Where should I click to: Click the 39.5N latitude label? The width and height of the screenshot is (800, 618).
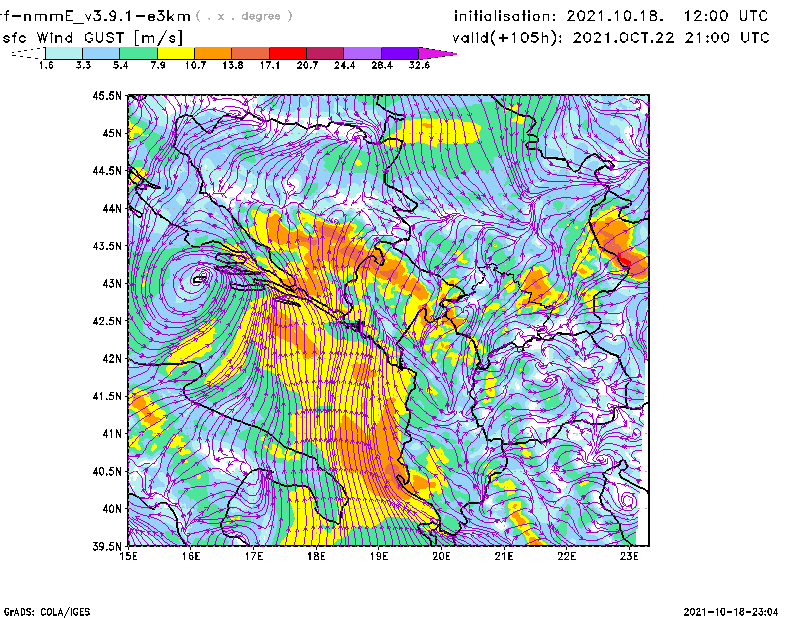pyautogui.click(x=107, y=546)
